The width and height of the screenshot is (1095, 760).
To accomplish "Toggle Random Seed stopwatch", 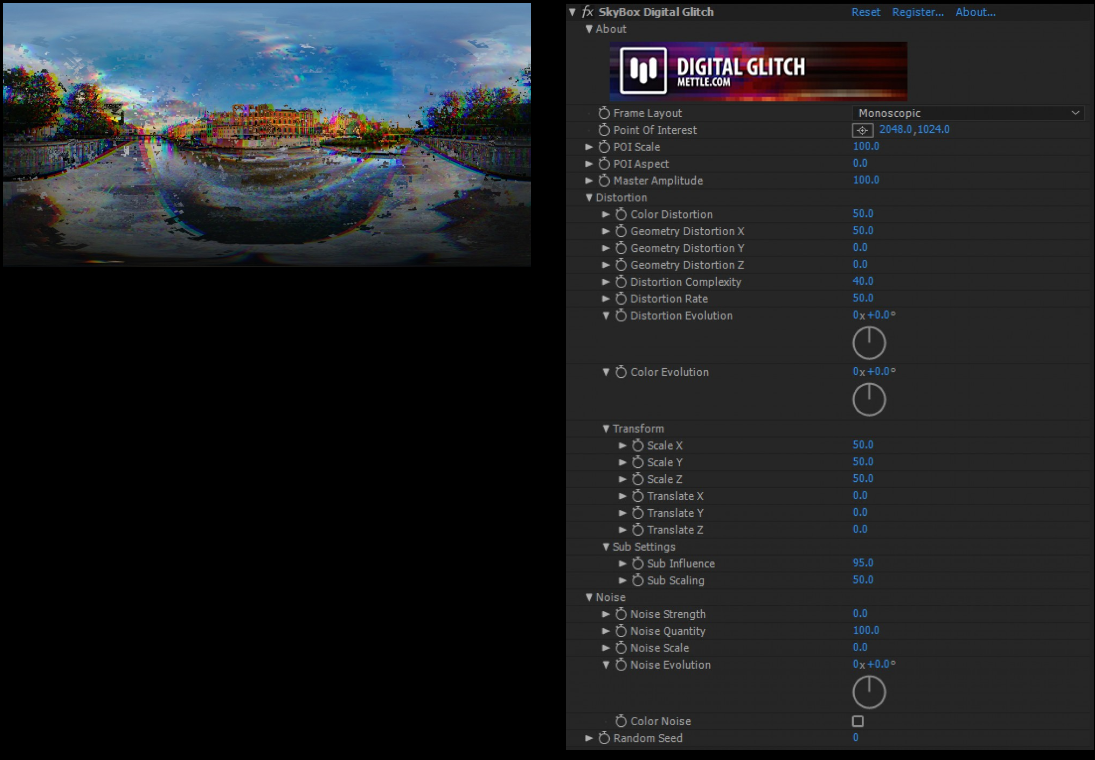I will tap(604, 738).
